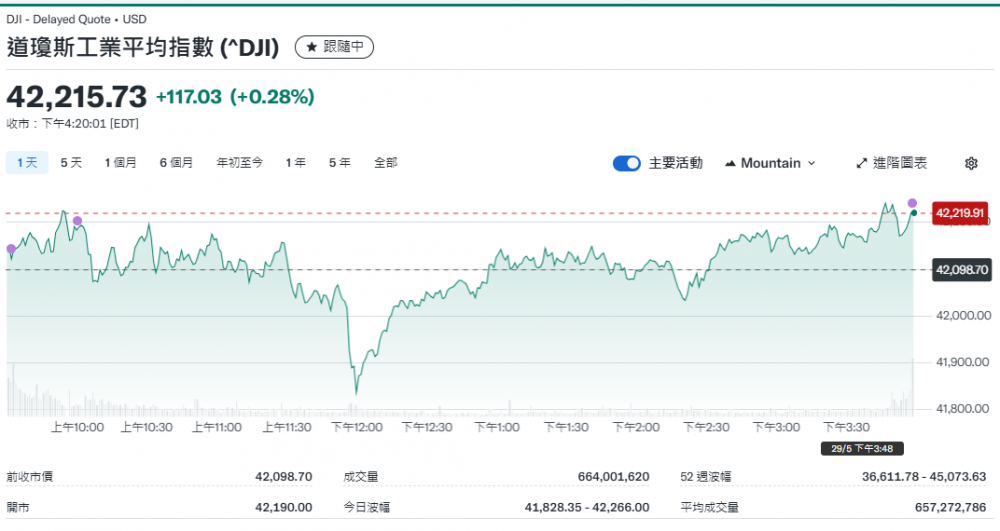This screenshot has width=1000, height=531.
Task: Select the 1天 time range tab
Action: (26, 163)
